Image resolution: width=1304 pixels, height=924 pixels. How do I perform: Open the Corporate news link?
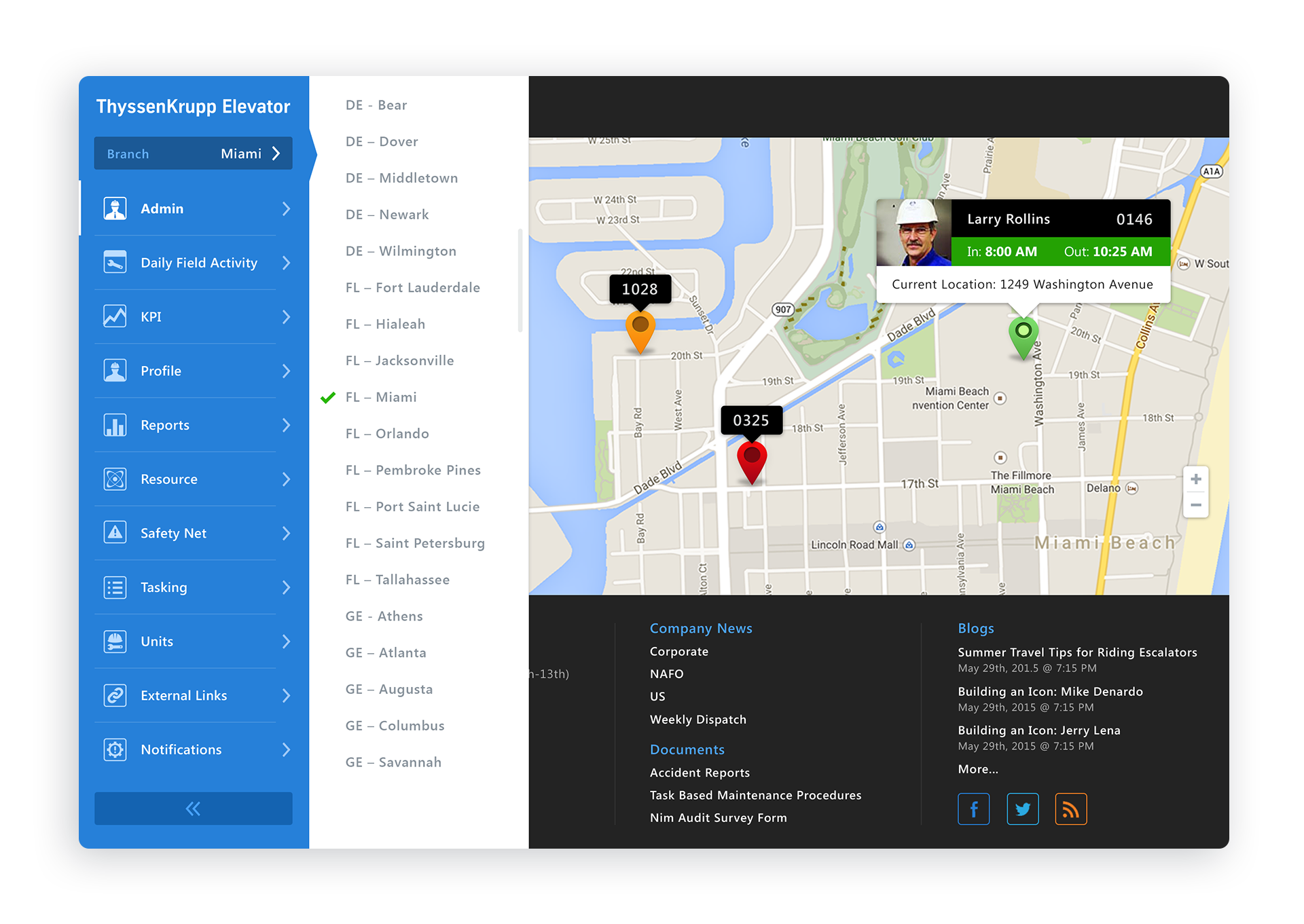[679, 652]
